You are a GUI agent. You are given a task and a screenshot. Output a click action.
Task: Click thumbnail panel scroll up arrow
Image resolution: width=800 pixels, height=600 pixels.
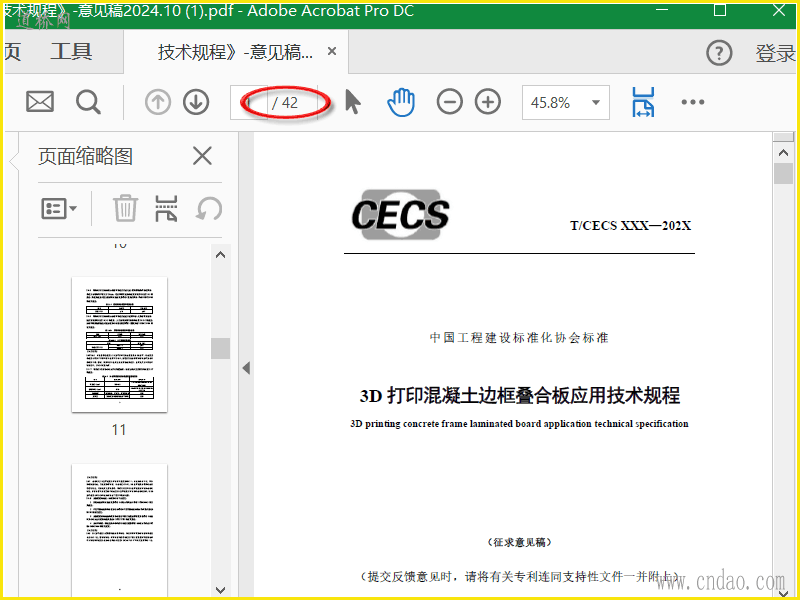tap(220, 255)
